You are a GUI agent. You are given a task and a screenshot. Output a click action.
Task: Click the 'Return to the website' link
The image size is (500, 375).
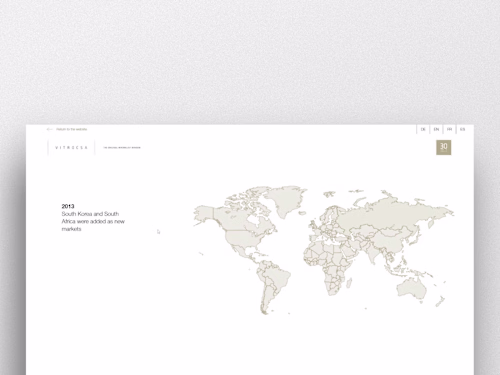[72, 129]
